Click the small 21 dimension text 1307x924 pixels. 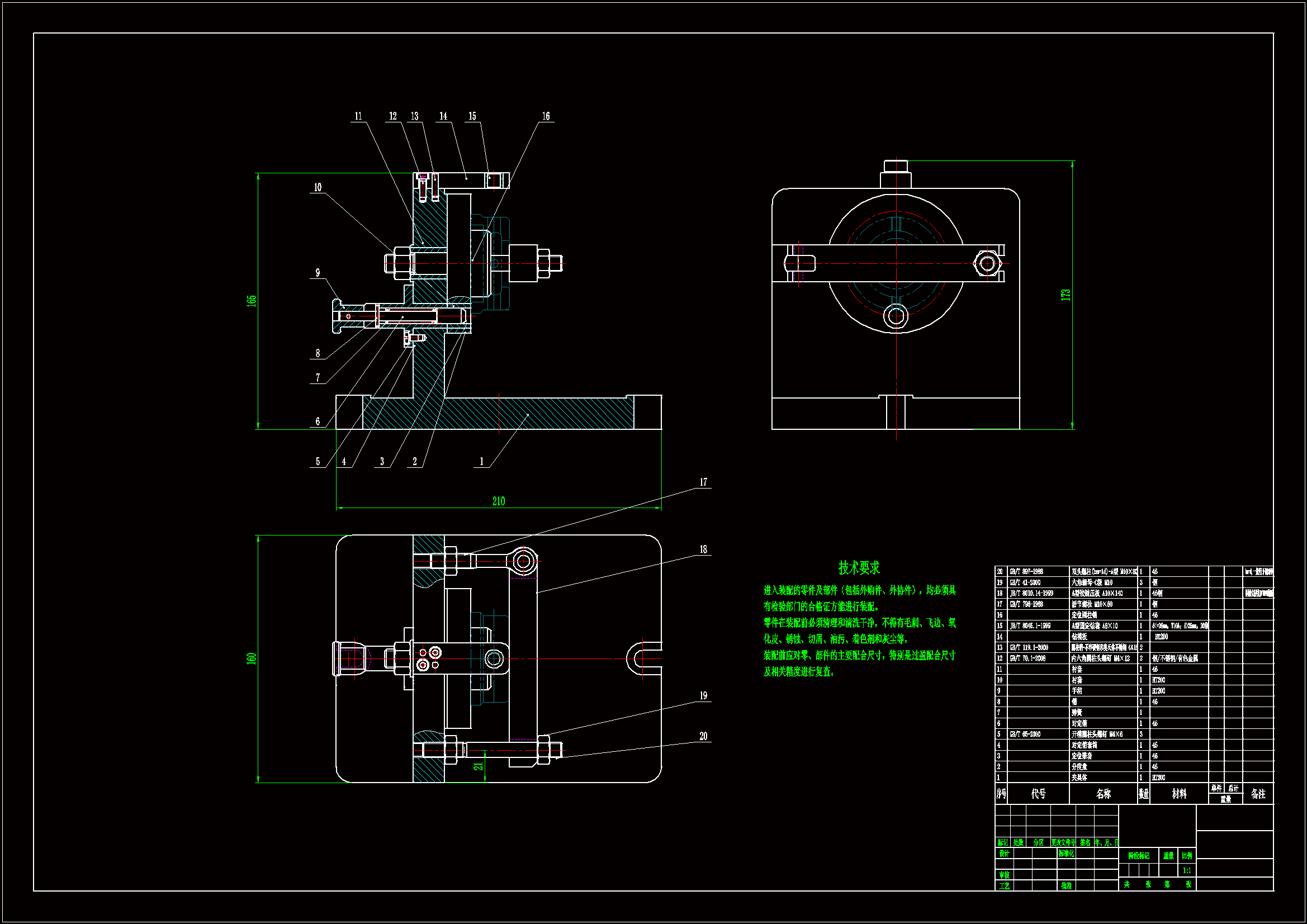click(479, 766)
